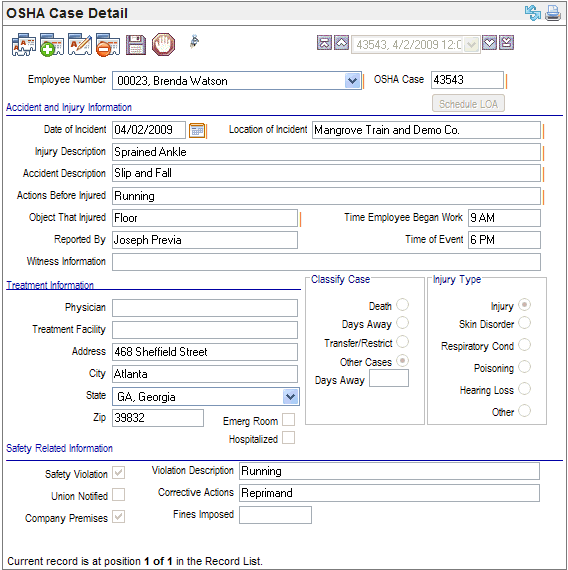The width and height of the screenshot is (568, 570).
Task: Jump to the last record navigation button
Action: click(507, 43)
